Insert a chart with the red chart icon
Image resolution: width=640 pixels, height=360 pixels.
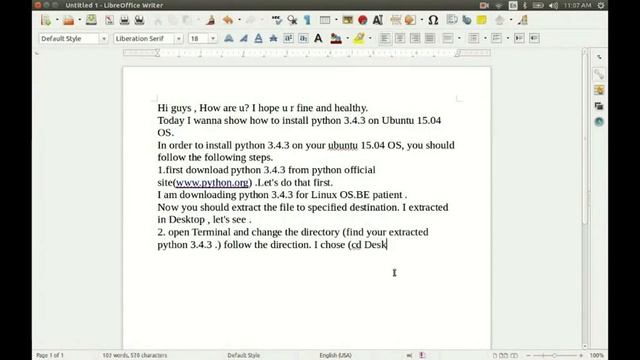[362, 20]
